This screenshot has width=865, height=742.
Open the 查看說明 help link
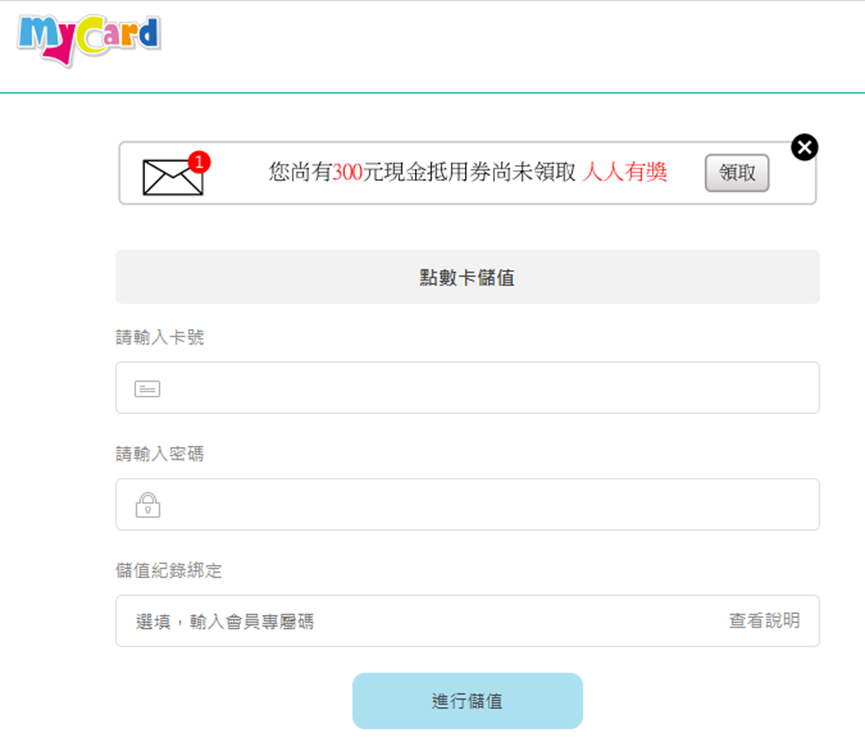point(764,621)
